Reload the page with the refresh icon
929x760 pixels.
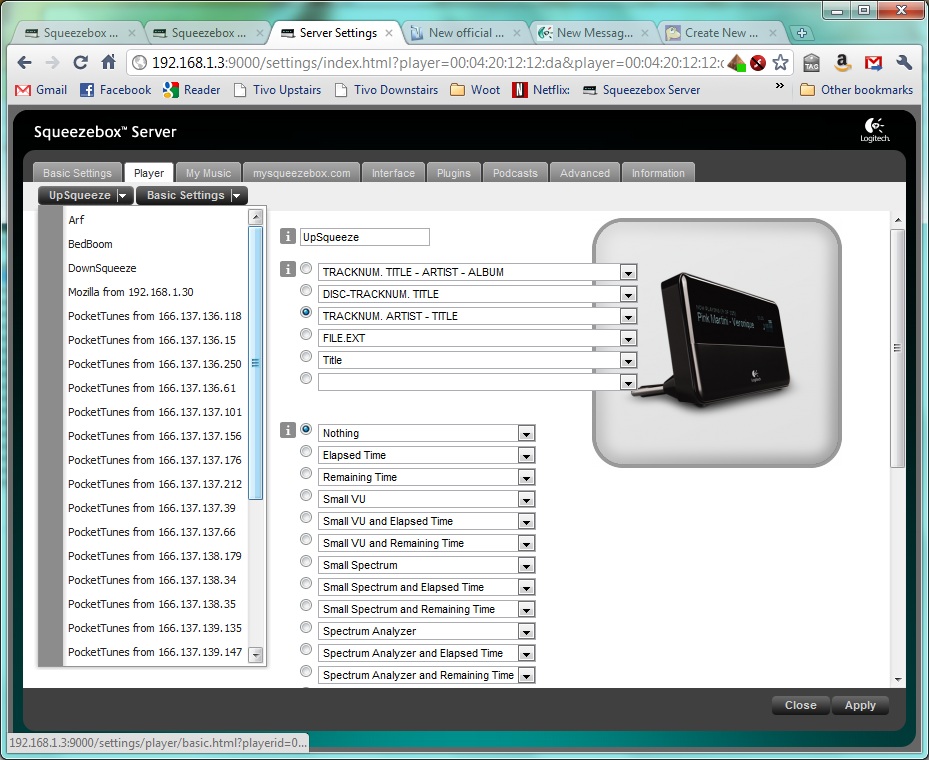tap(80, 62)
